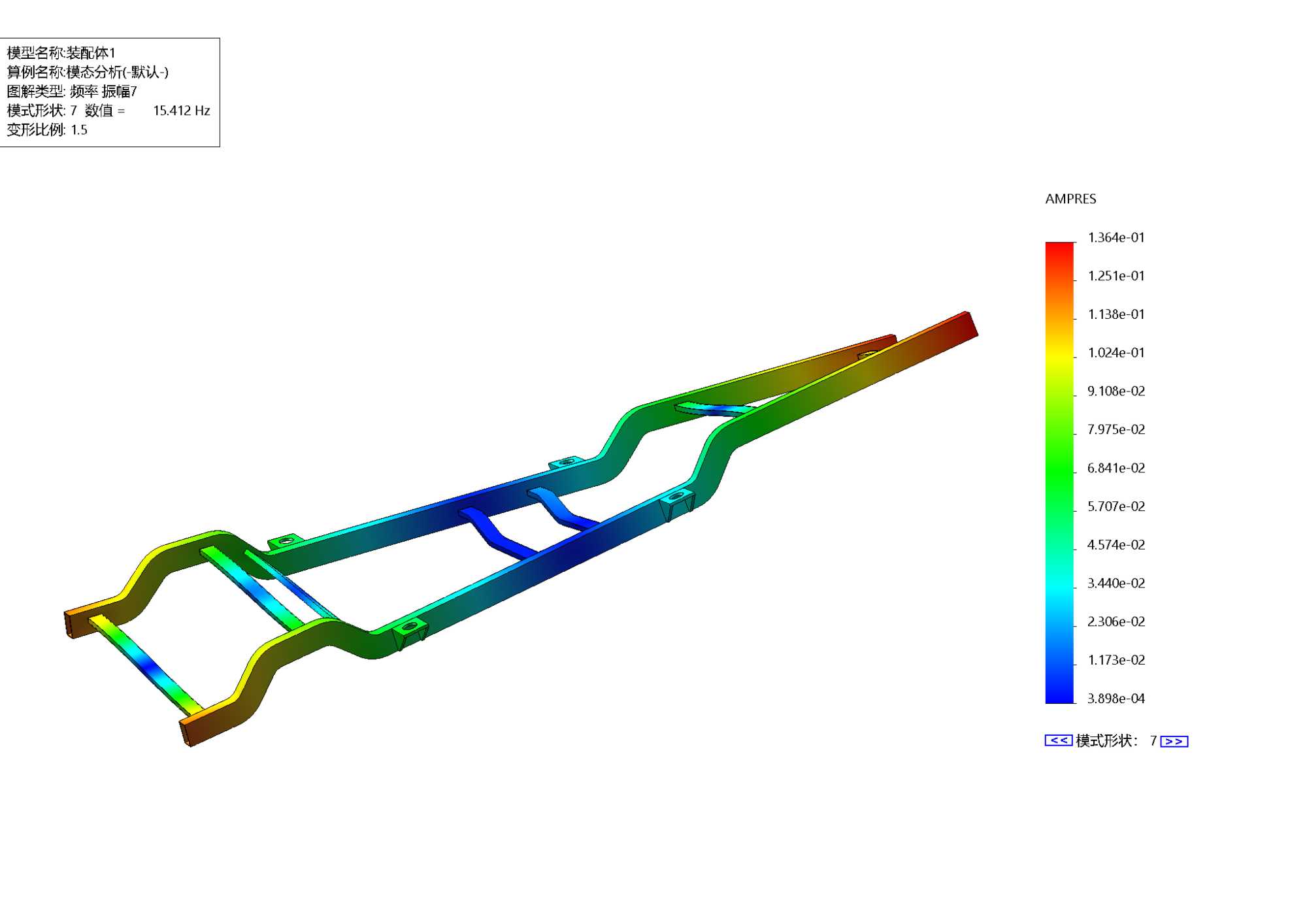Click the legend value 1.024e-01
The width and height of the screenshot is (1307, 924).
click(1116, 353)
